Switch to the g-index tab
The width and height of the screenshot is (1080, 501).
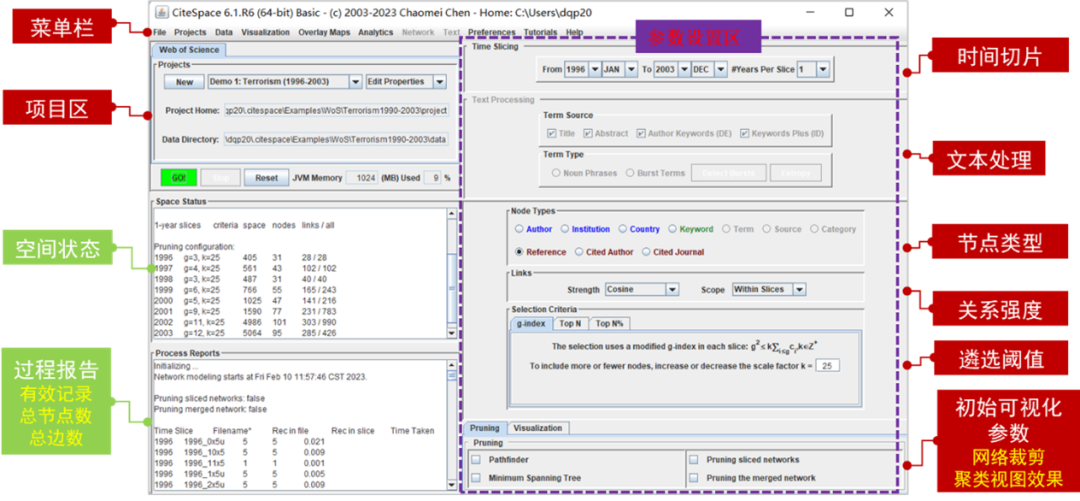tap(531, 323)
